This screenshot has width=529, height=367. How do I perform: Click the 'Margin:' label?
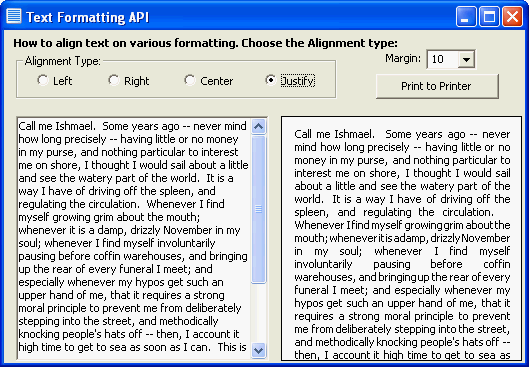403,58
